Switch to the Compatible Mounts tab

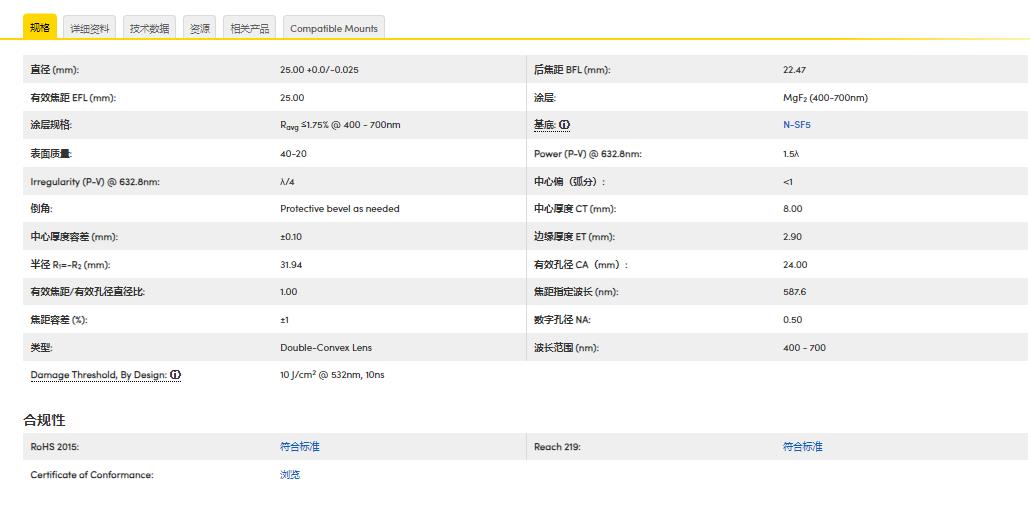[334, 29]
